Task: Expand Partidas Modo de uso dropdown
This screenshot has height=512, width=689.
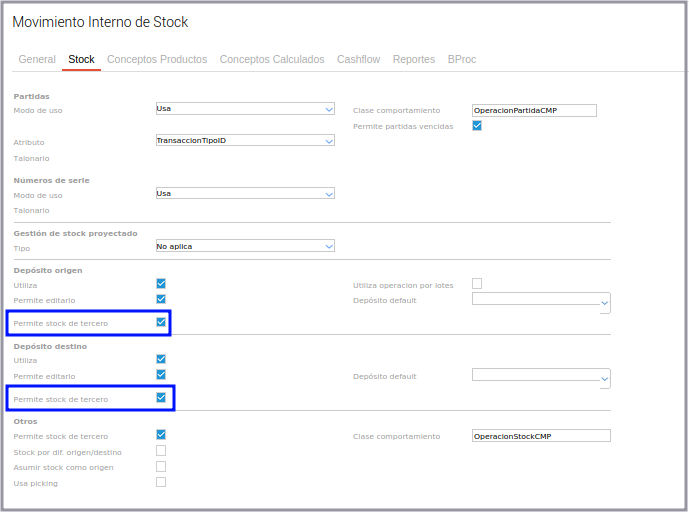Action: pyautogui.click(x=245, y=109)
